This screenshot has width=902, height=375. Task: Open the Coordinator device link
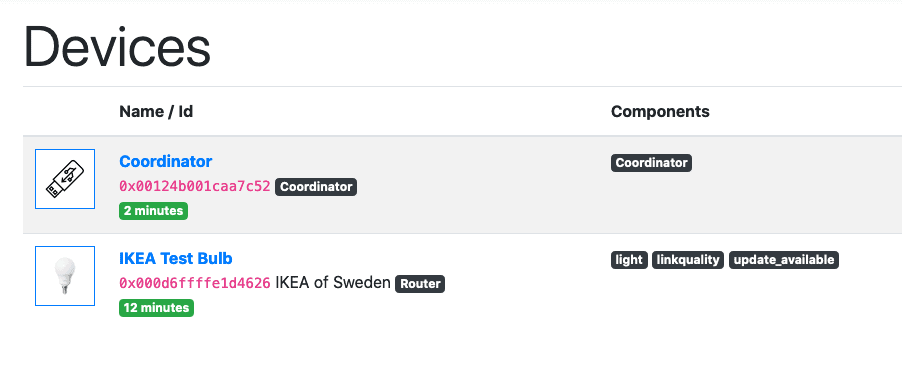coord(166,162)
